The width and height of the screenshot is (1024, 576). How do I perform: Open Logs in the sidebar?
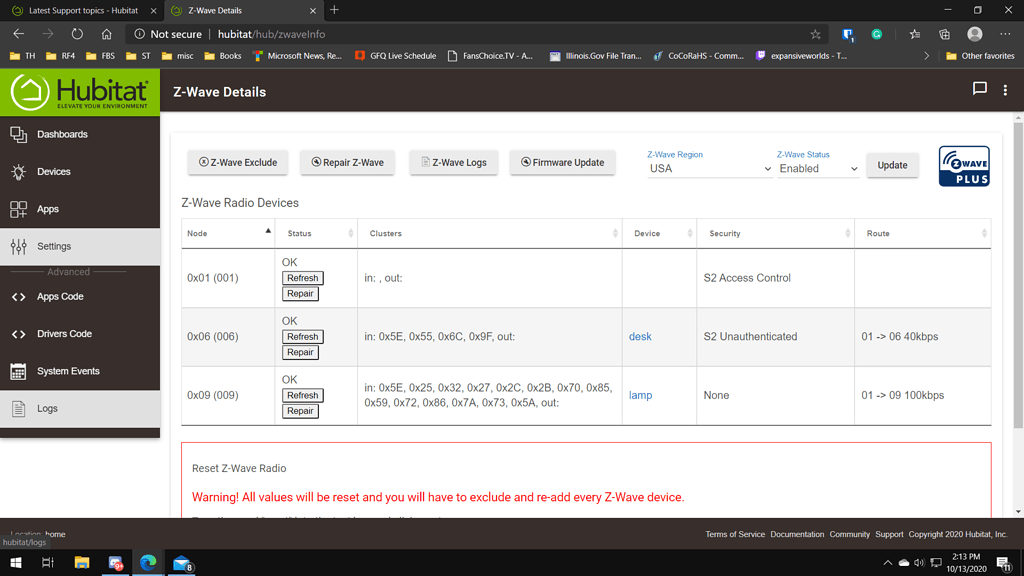click(80, 409)
